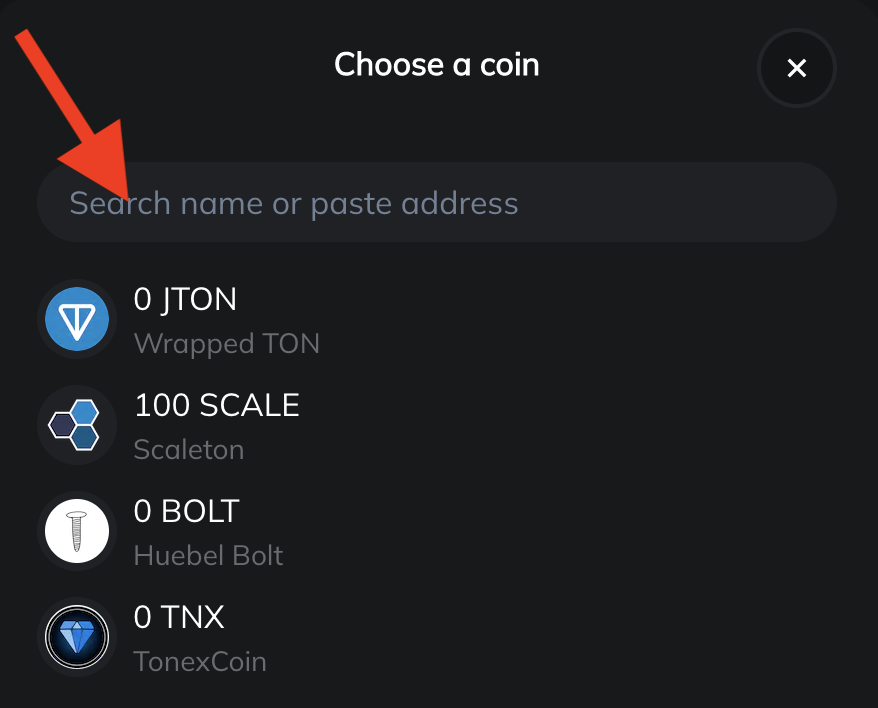Close the Choose a coin dialog
The image size is (878, 708).
tap(796, 68)
